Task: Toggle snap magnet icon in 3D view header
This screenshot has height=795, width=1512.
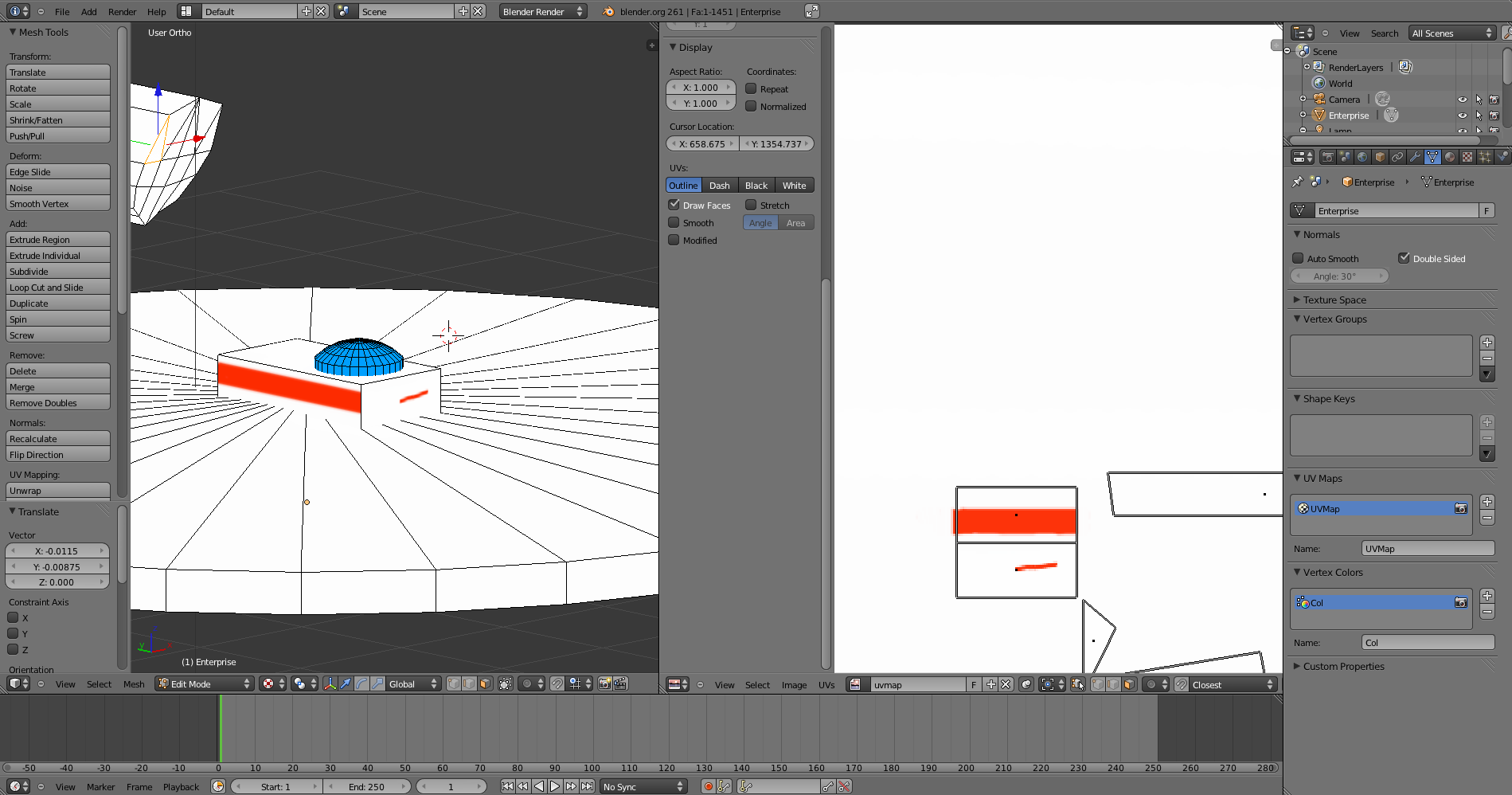Action: click(557, 683)
